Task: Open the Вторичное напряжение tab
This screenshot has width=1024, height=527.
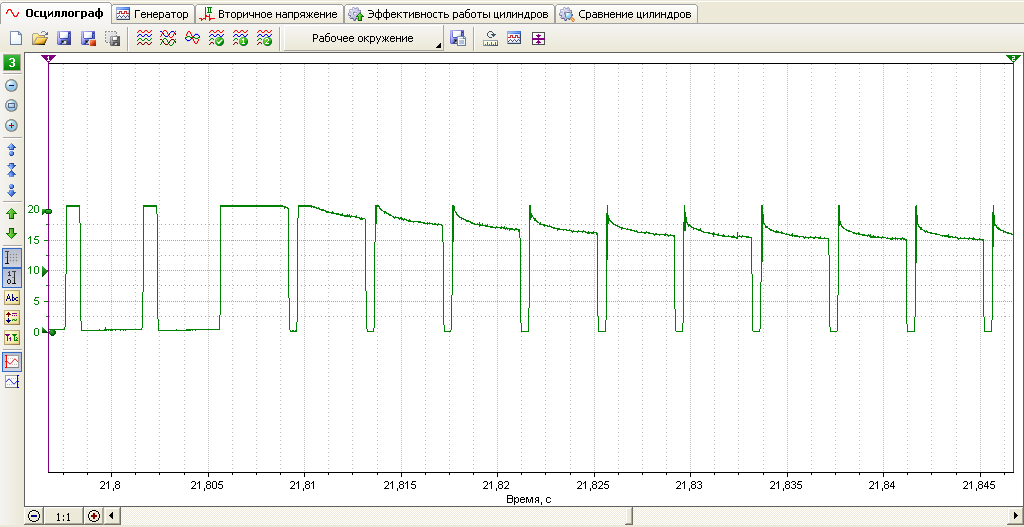Action: point(270,14)
